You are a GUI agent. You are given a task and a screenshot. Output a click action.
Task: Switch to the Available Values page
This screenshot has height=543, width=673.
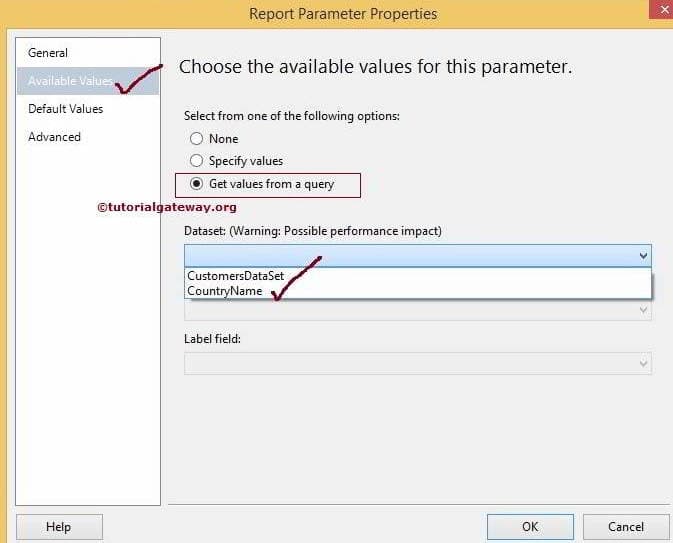70,81
